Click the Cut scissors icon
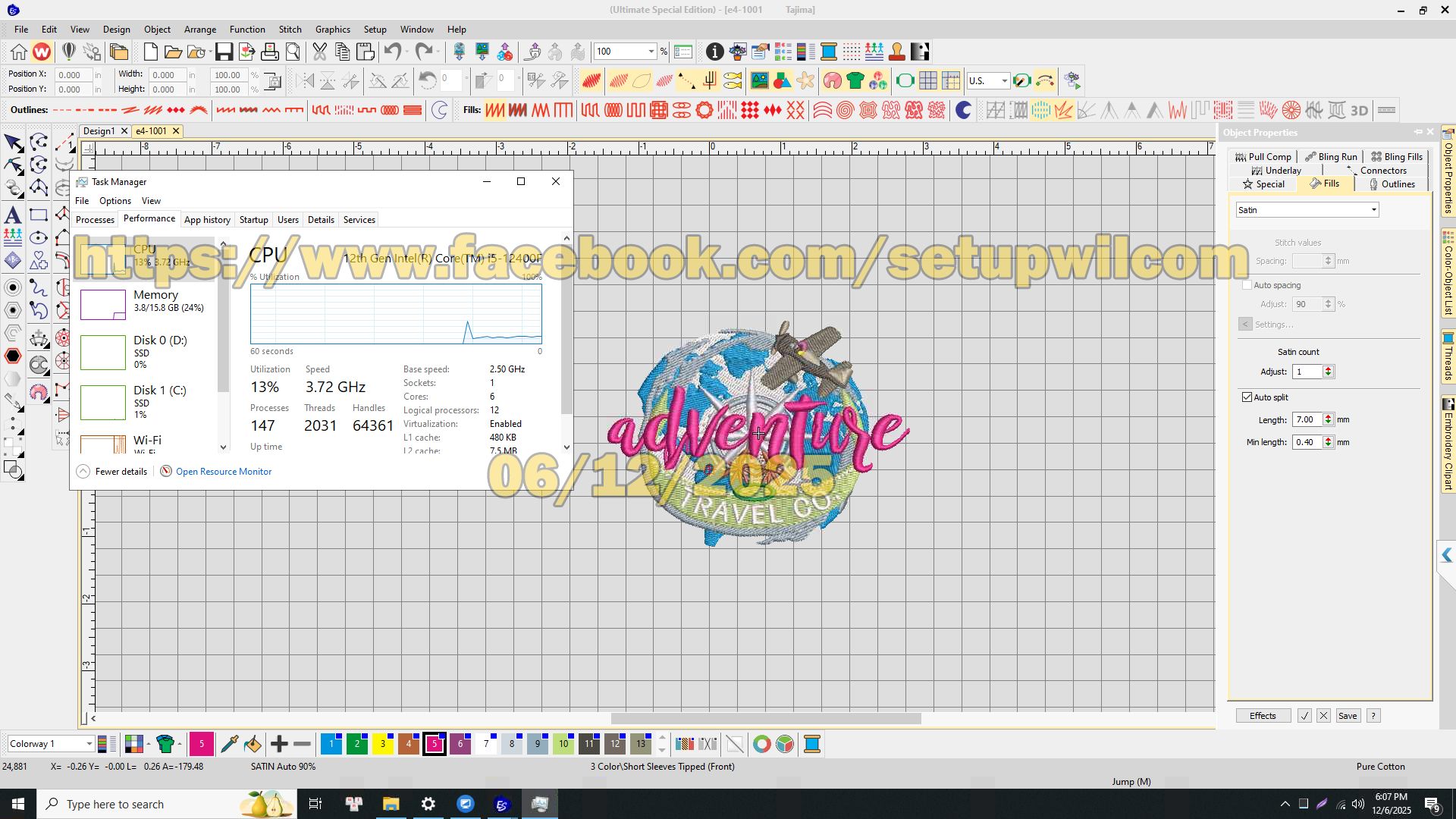The height and width of the screenshot is (819, 1456). 319,52
